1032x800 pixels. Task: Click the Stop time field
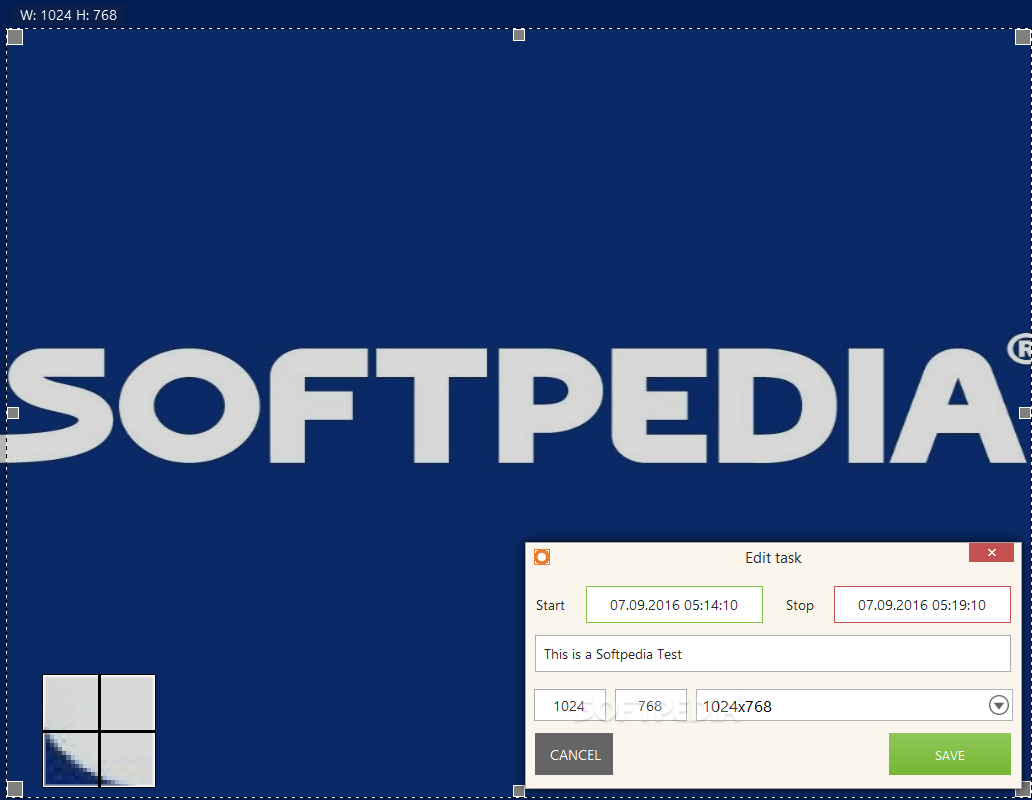point(922,605)
